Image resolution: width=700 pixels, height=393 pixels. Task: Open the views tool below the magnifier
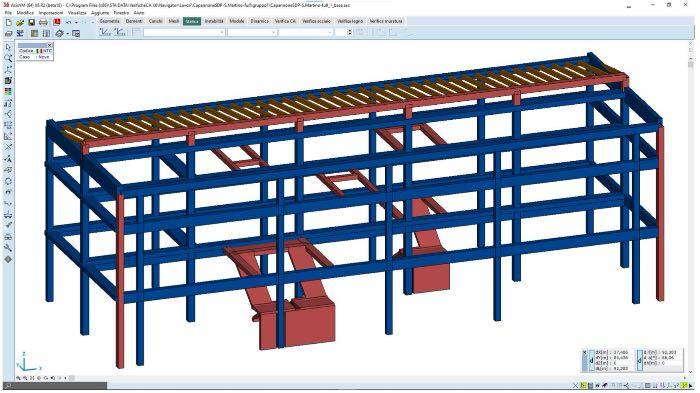point(8,70)
